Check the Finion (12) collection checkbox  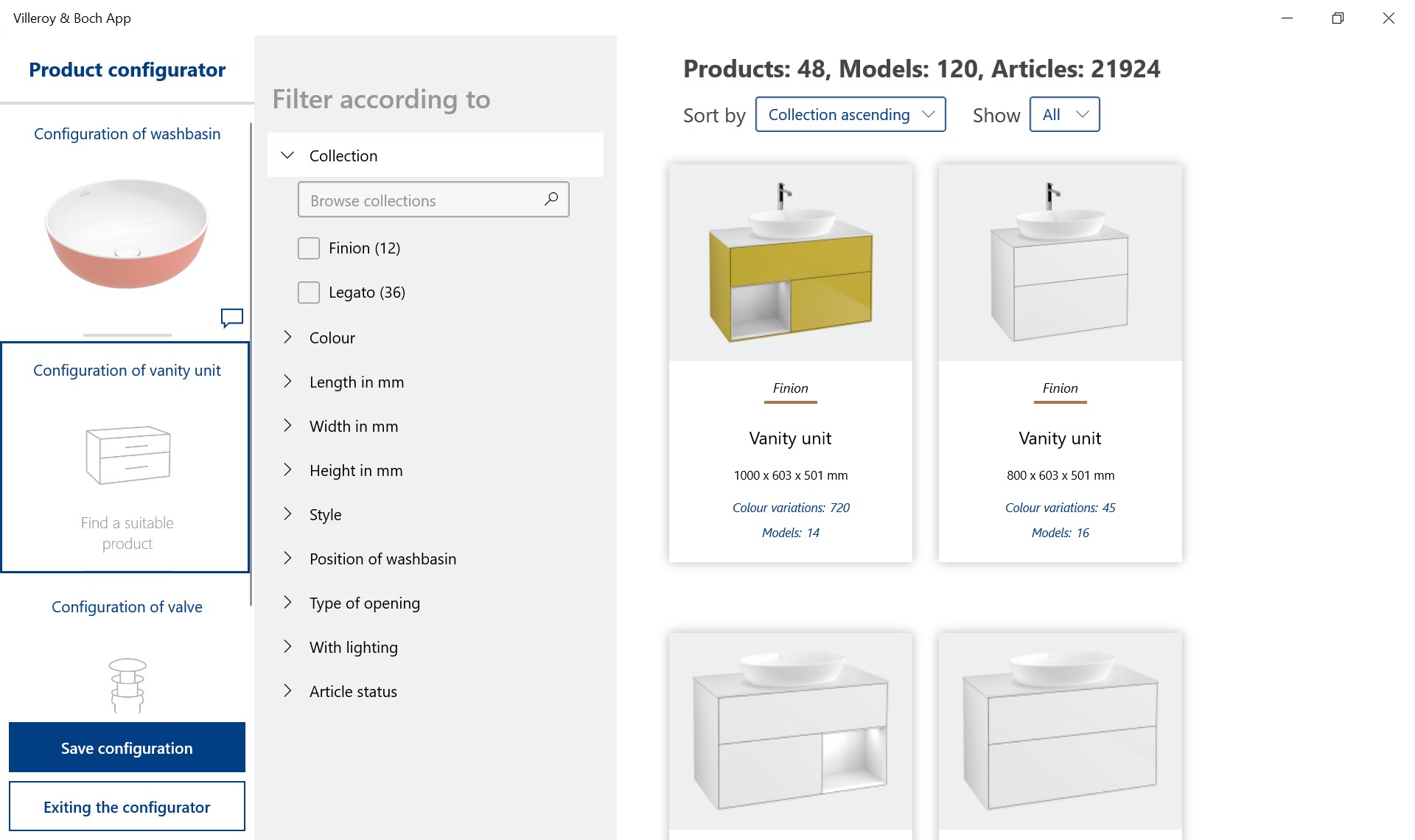309,248
